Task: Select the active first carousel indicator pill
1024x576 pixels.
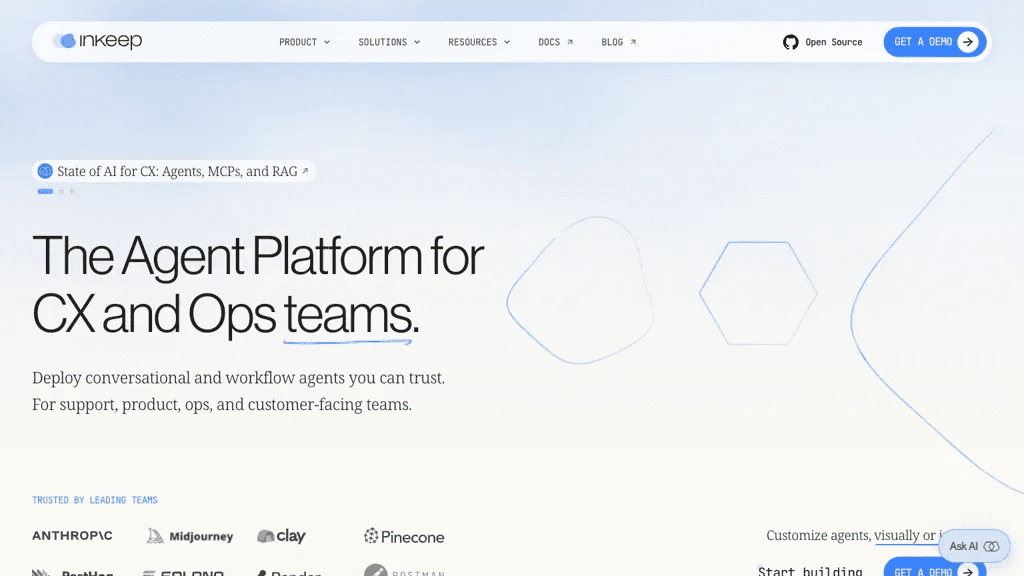Action: coord(45,191)
